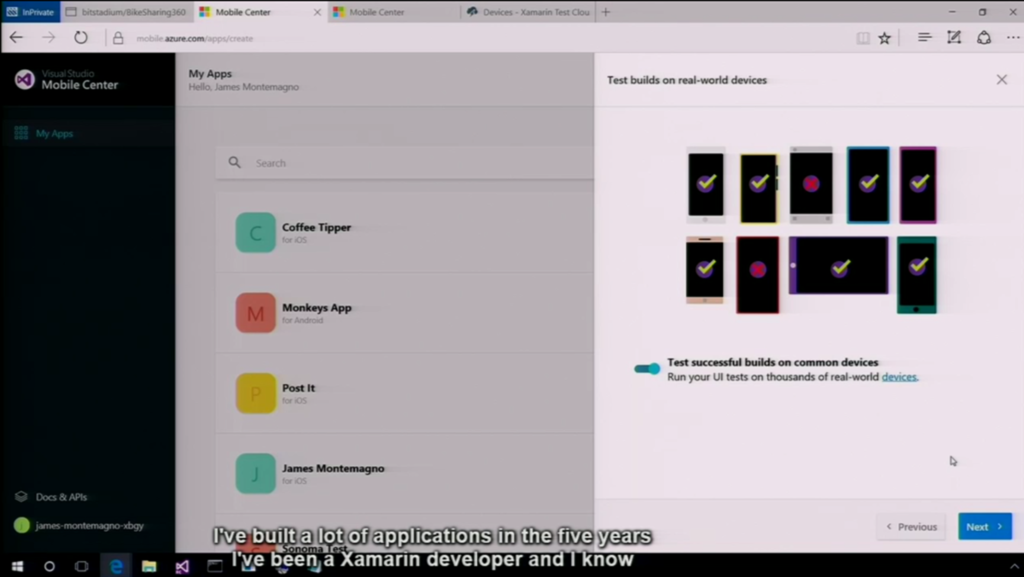Open browser More options menu

[1013, 38]
